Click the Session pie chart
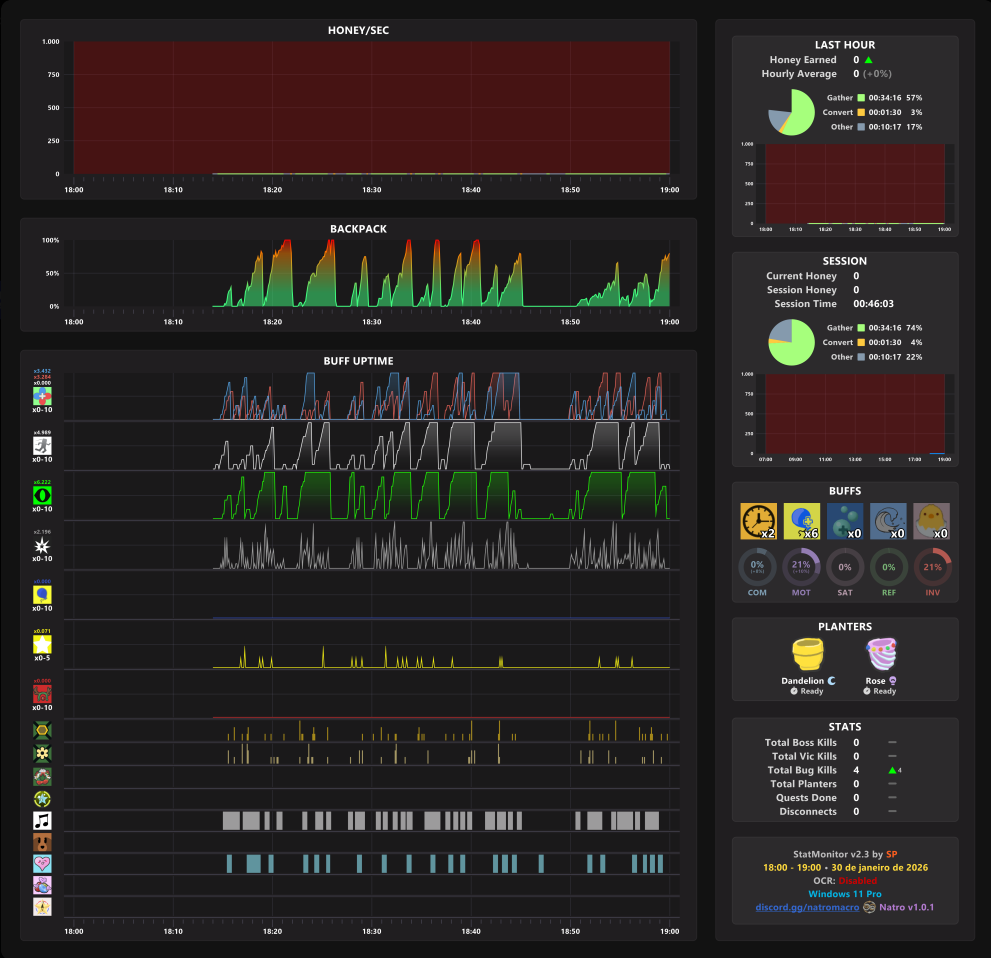The width and height of the screenshot is (991, 958). pos(791,342)
